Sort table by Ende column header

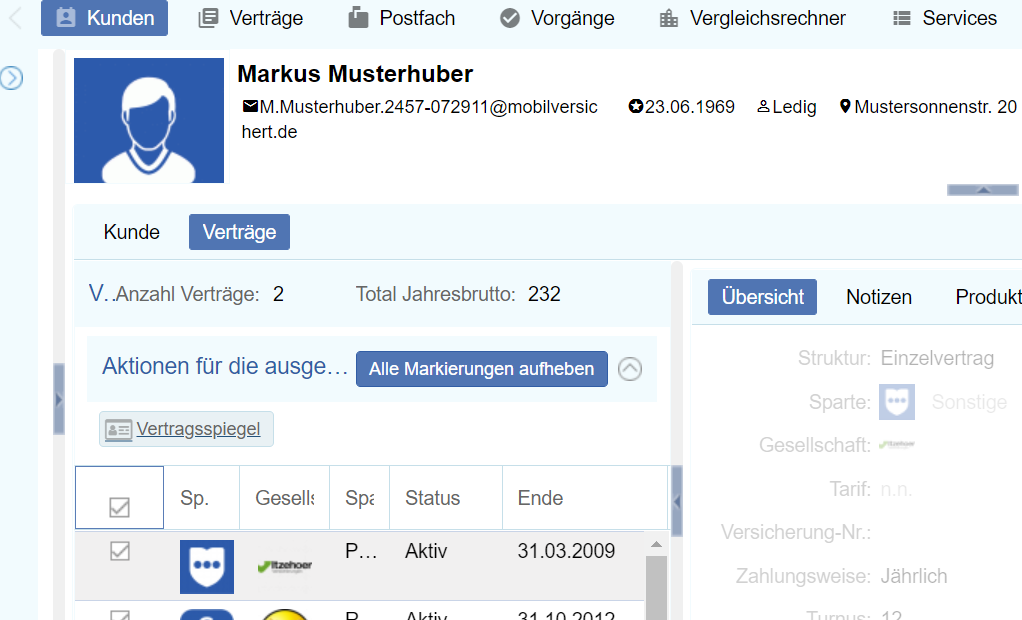pyautogui.click(x=540, y=498)
